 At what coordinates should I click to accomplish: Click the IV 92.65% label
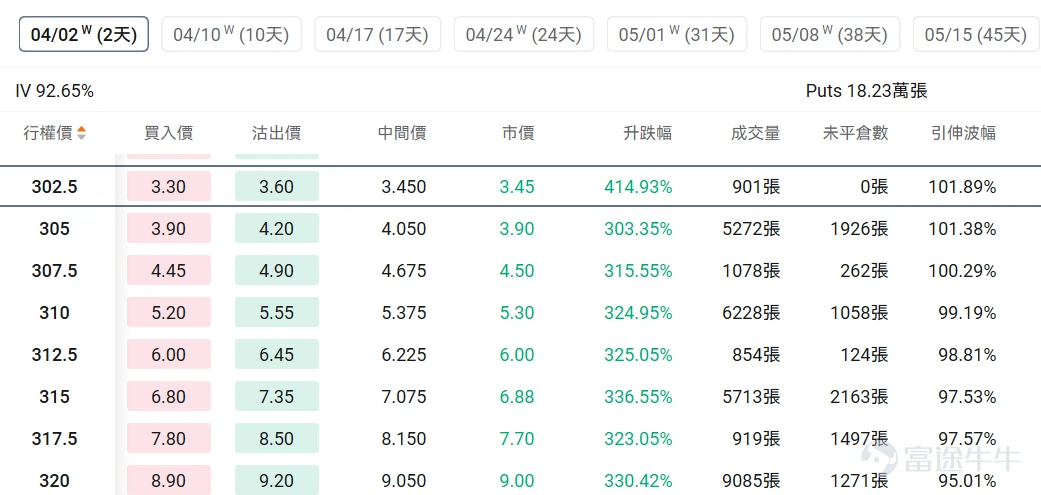click(x=54, y=92)
